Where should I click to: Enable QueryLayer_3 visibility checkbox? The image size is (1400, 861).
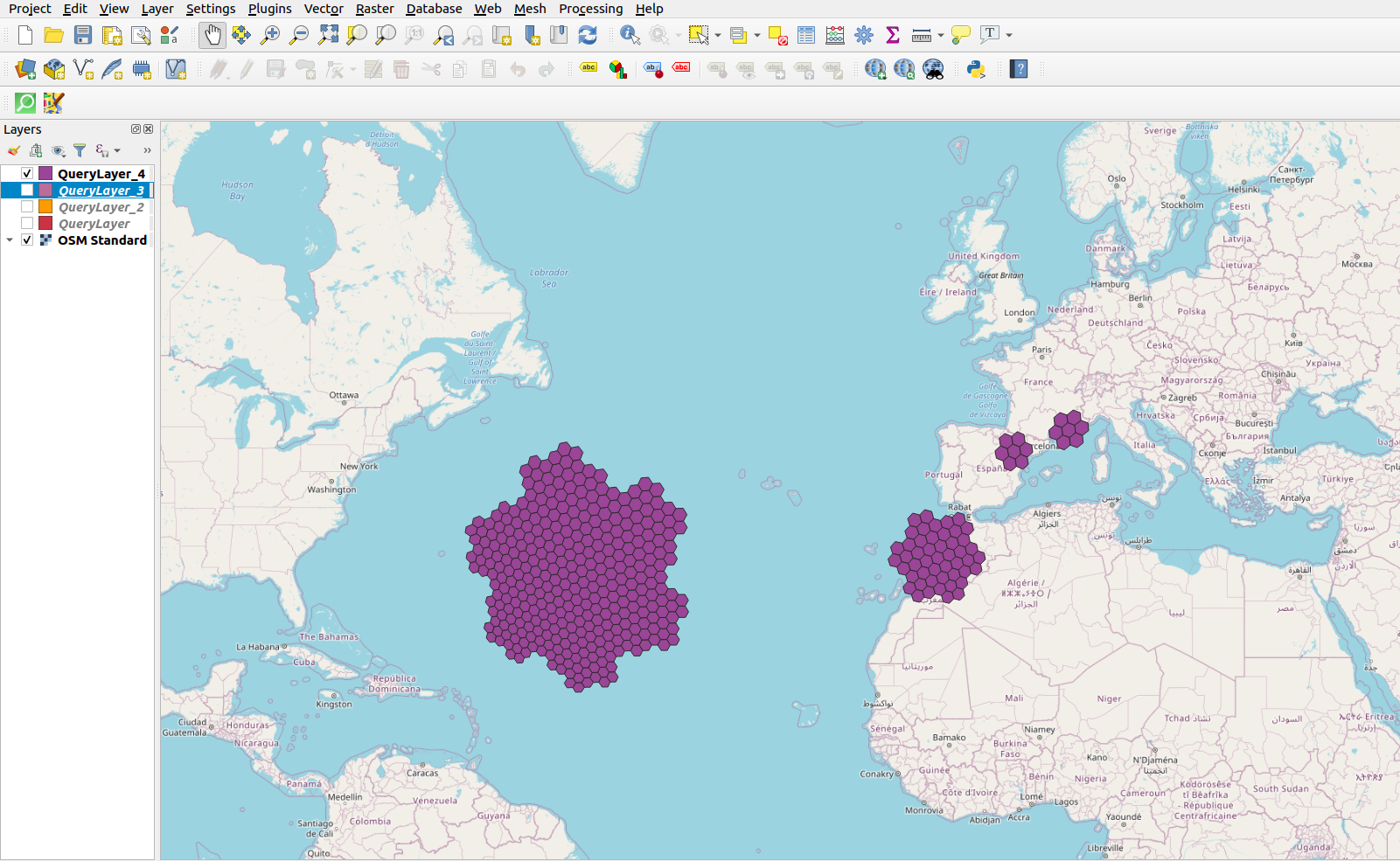(x=27, y=191)
